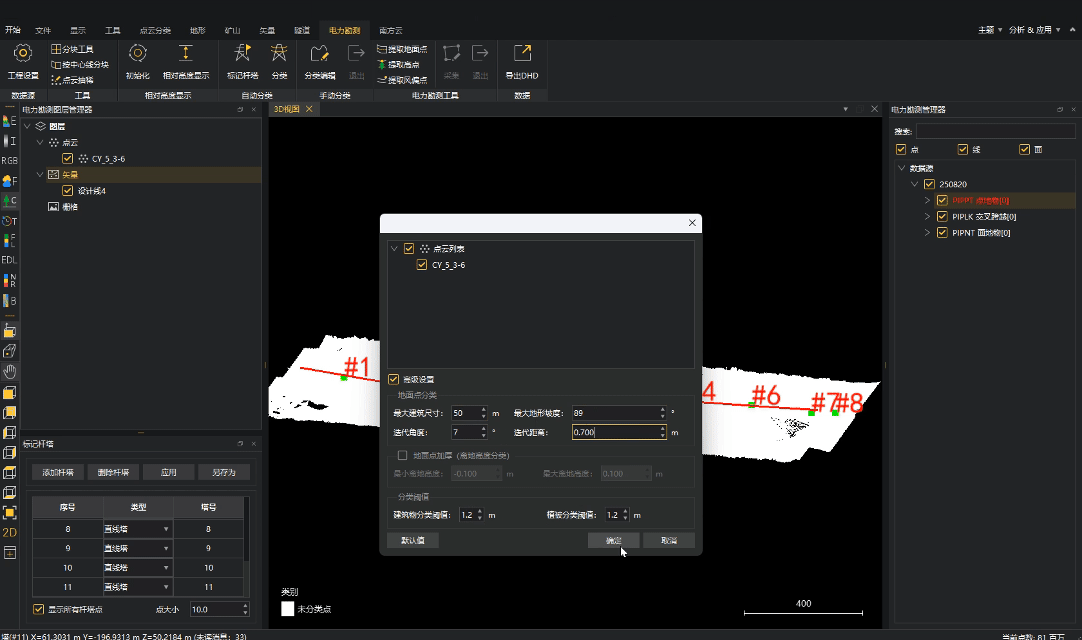1082x640 pixels.
Task: Click the 默认值 button
Action: 412,540
